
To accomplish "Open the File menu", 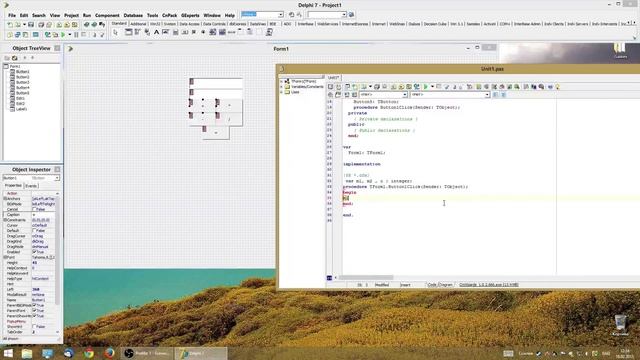I will coord(12,15).
